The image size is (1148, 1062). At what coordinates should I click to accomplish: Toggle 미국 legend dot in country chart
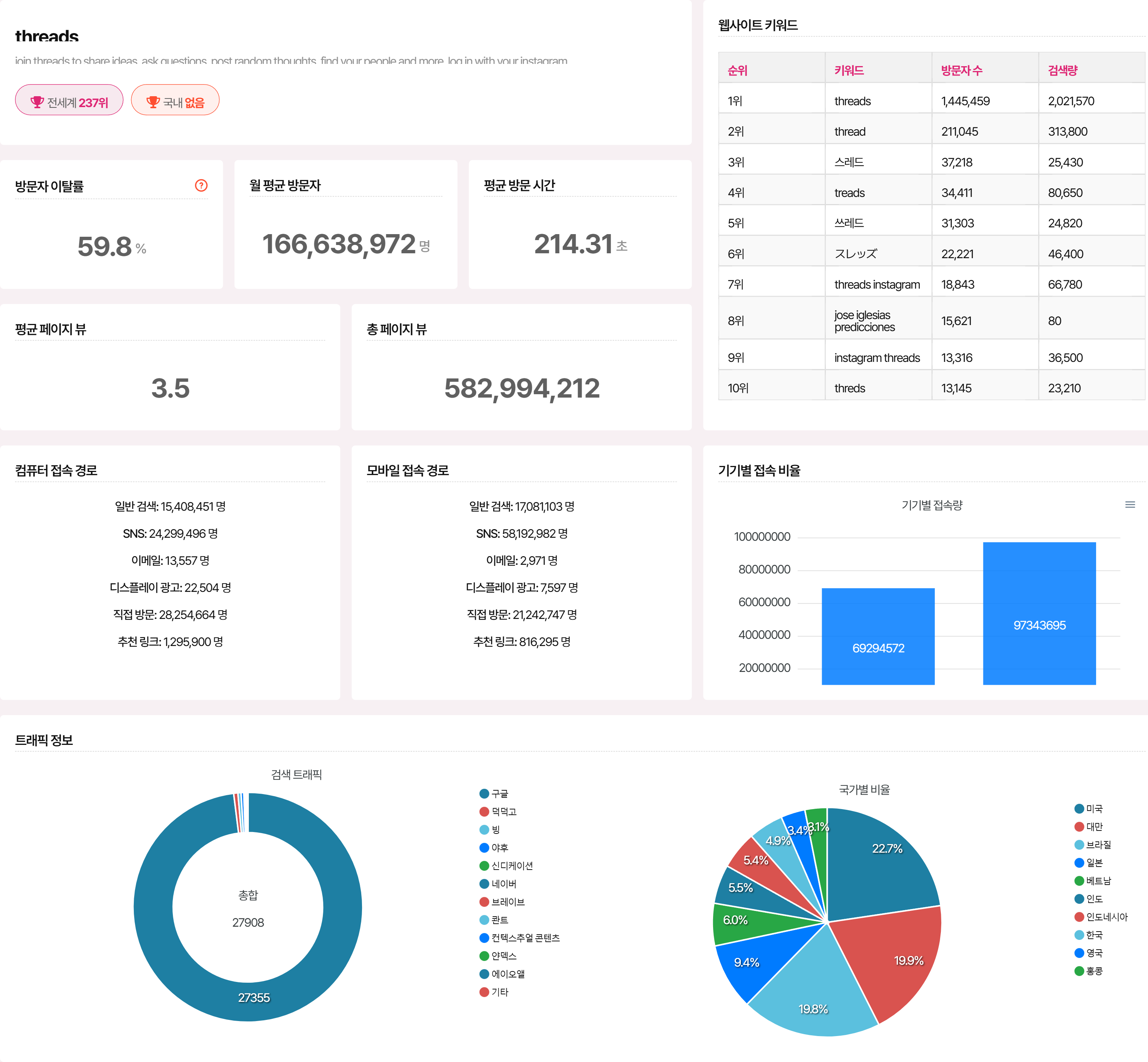point(1079,809)
